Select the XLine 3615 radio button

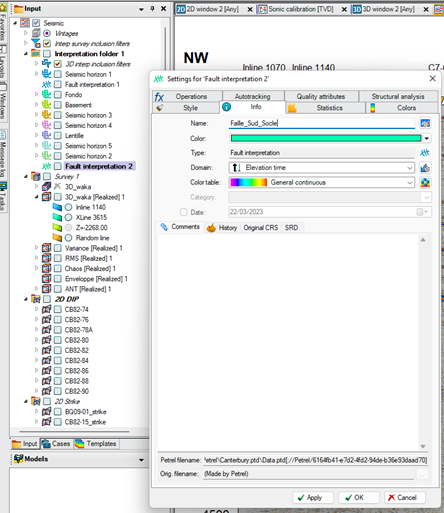[68, 218]
